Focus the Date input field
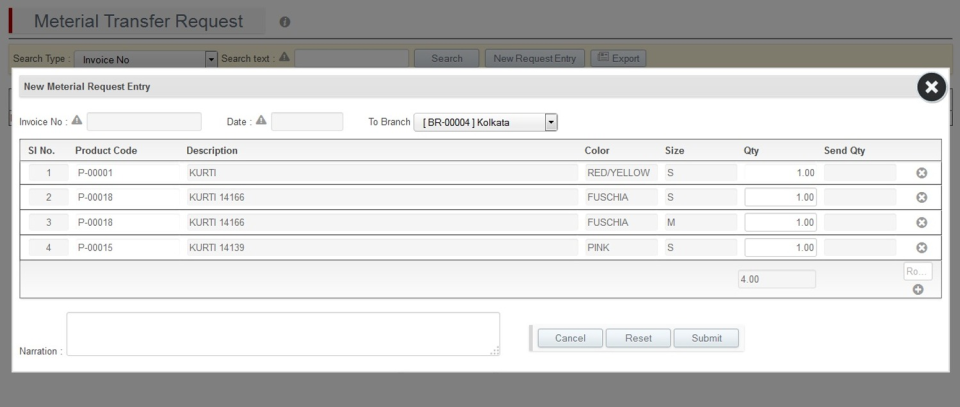 pyautogui.click(x=307, y=121)
